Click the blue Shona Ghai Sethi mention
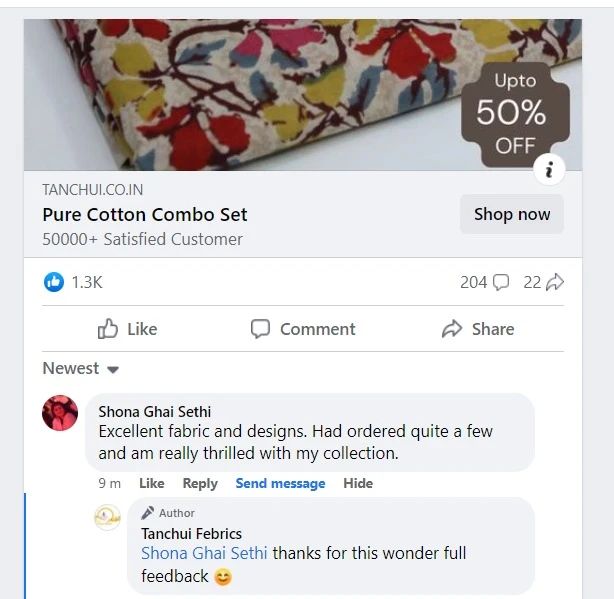The width and height of the screenshot is (614, 599). pos(204,554)
